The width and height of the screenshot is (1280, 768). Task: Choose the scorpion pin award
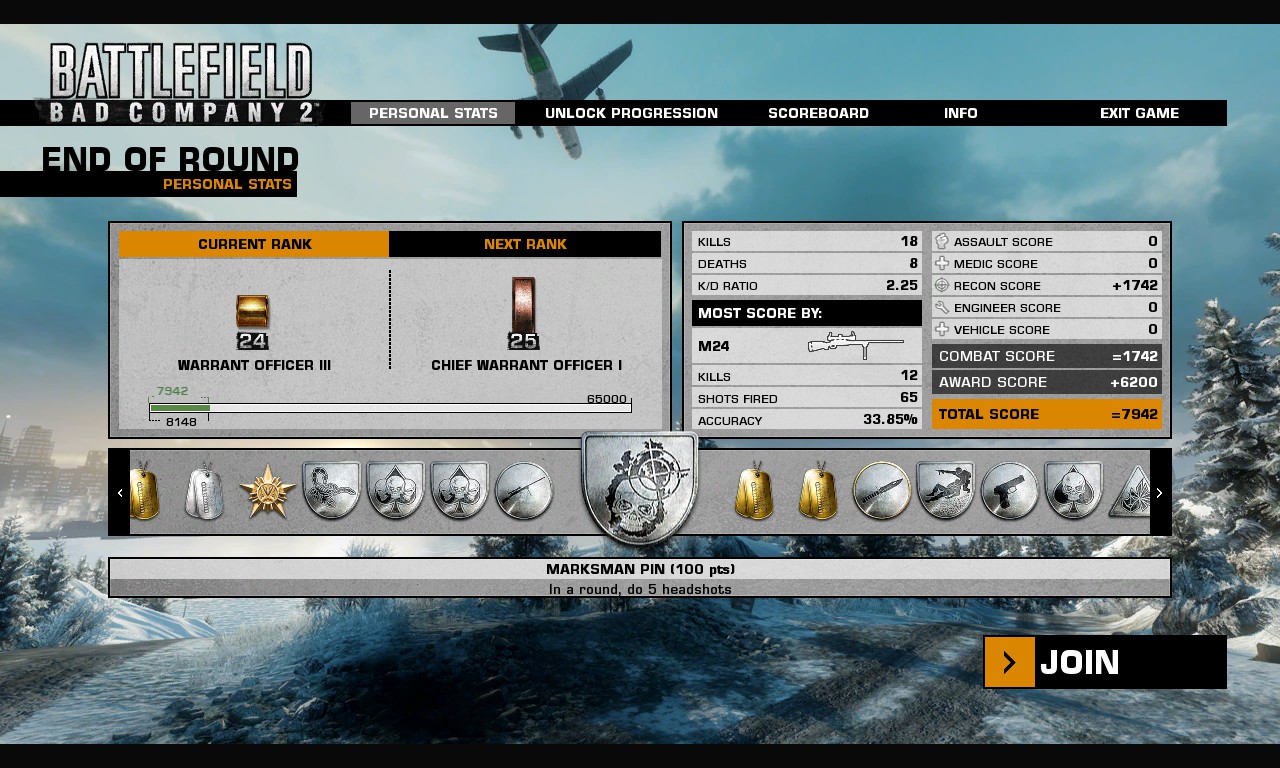[331, 490]
